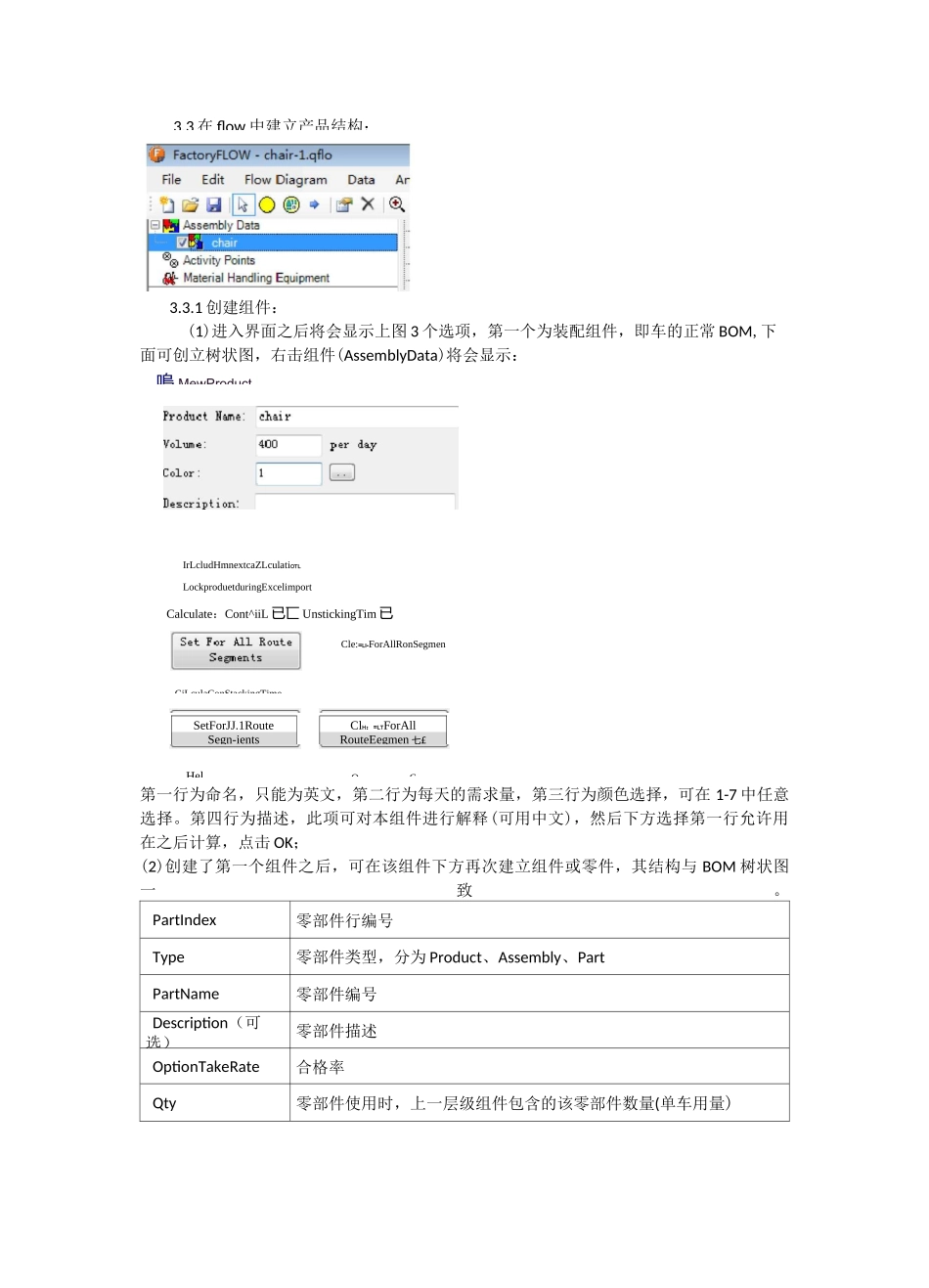This screenshot has height=1288, width=929.
Task: Select Material Handling Equipment tree row
Action: (256, 278)
